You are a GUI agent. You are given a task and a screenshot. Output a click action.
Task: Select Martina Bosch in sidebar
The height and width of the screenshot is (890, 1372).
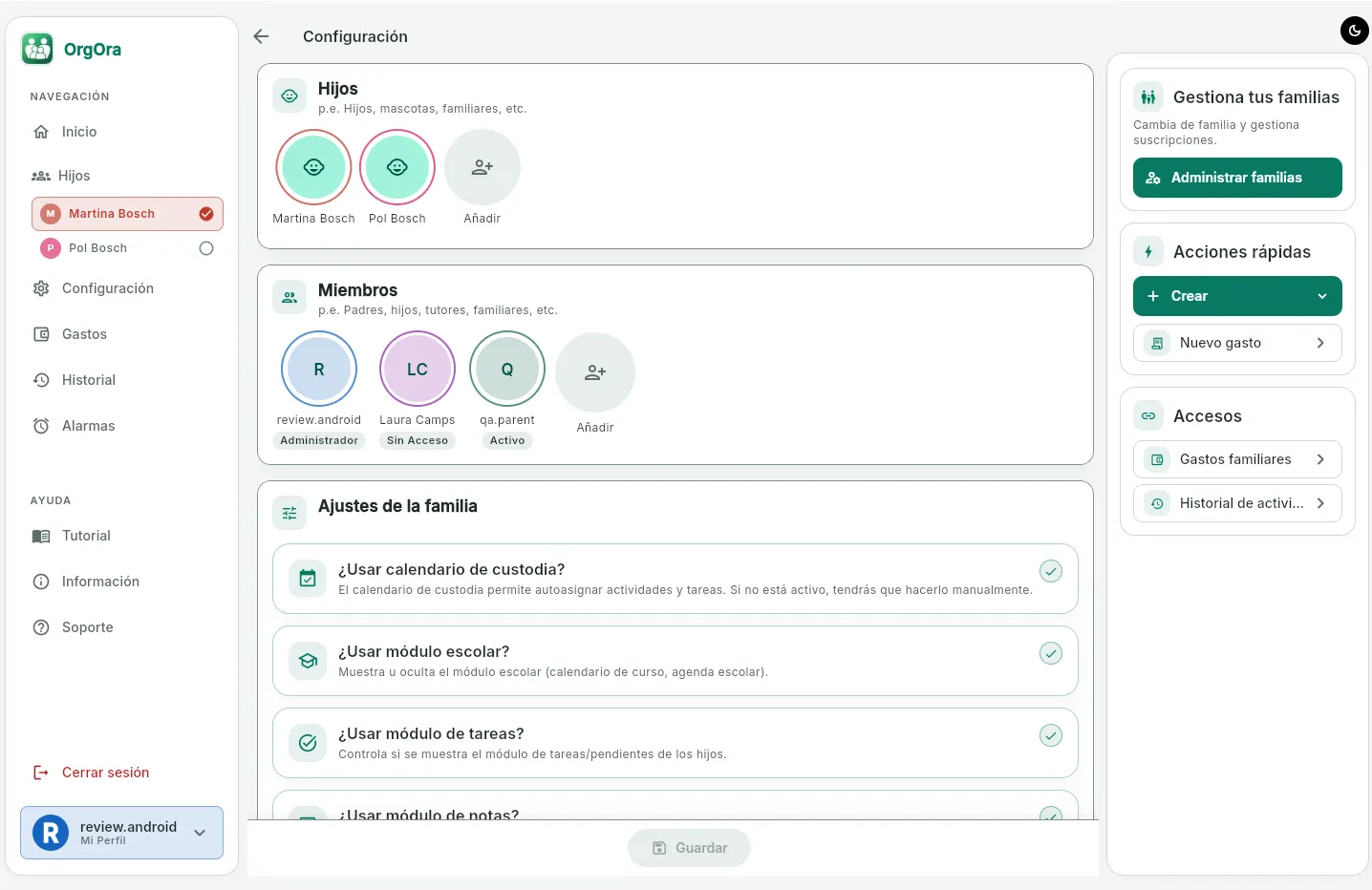[127, 214]
